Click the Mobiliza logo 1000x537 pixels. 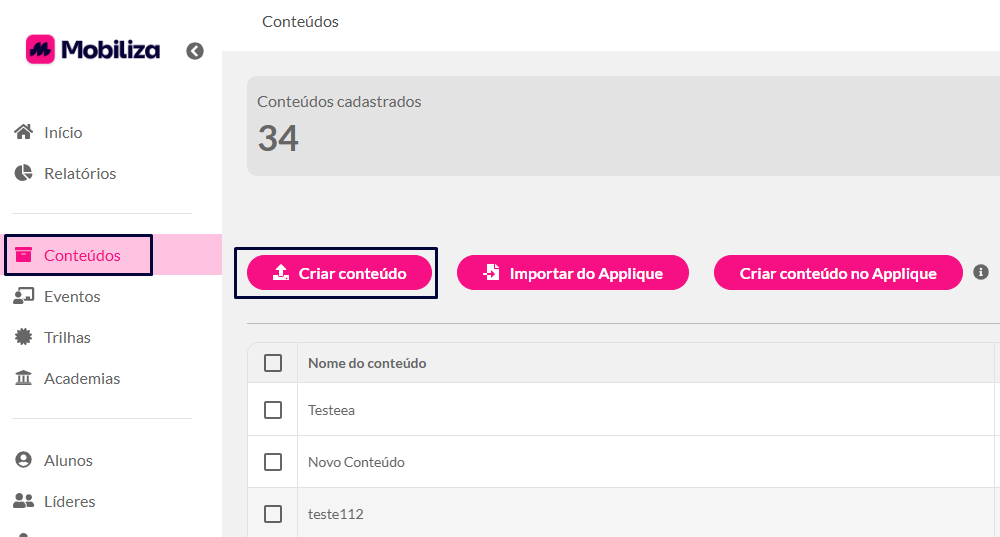[93, 50]
